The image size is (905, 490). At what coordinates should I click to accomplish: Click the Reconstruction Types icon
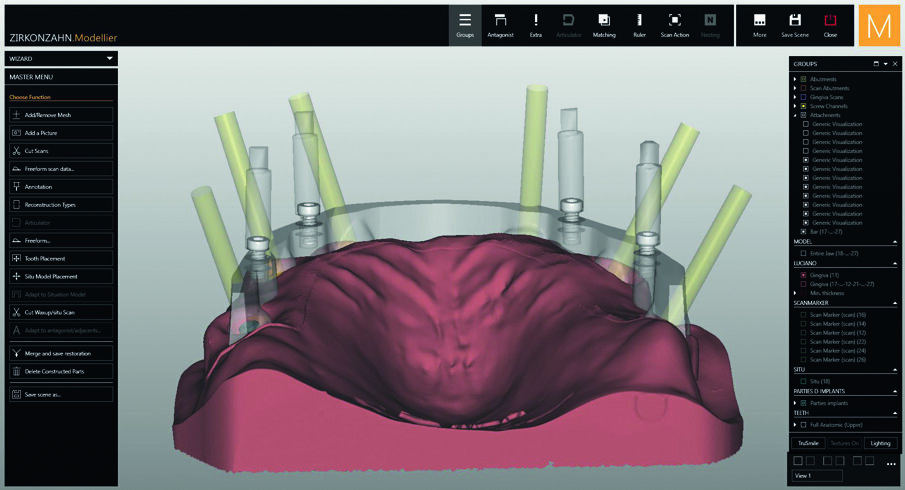[16, 204]
